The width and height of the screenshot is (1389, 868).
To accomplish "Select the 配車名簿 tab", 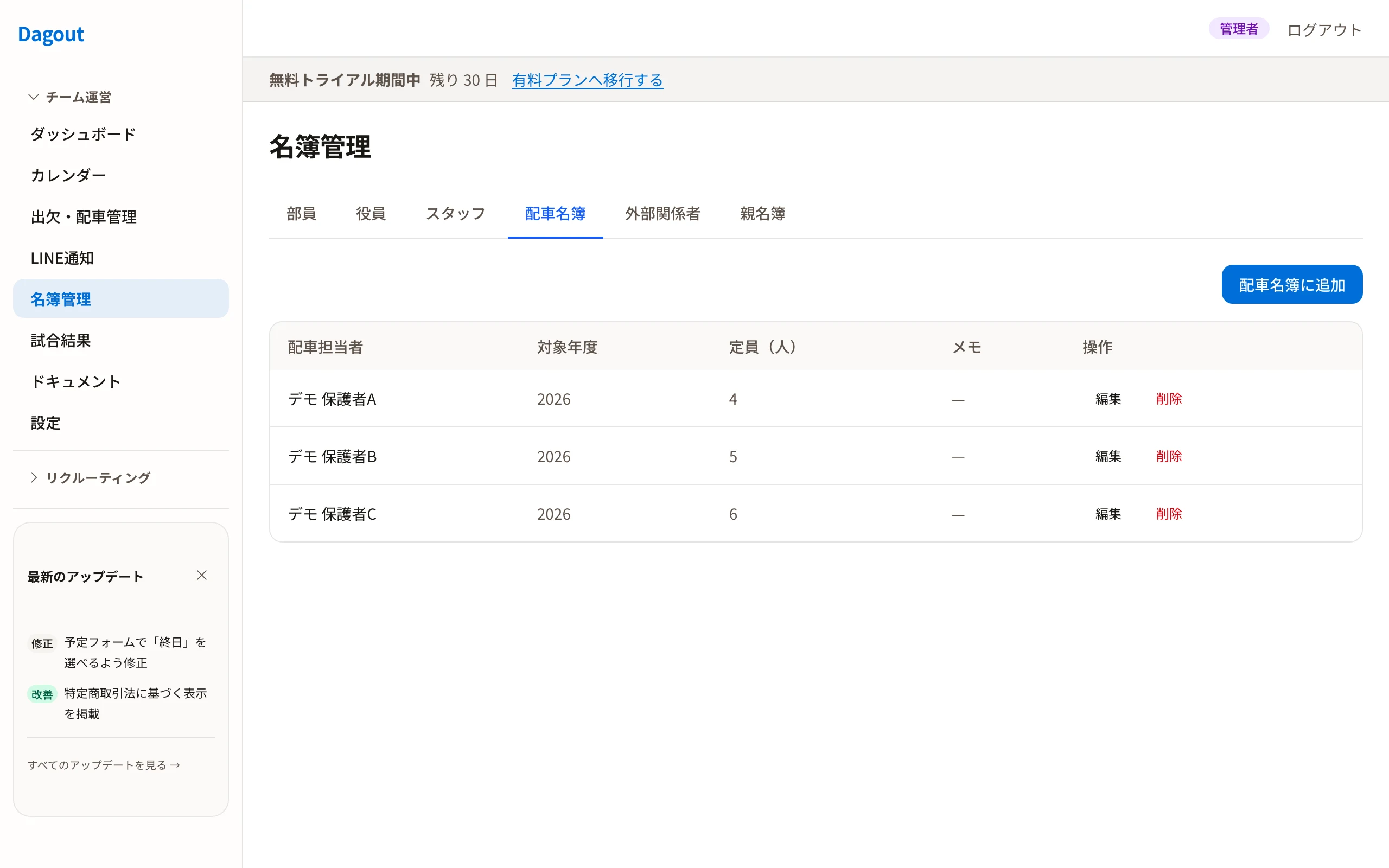I will (555, 214).
